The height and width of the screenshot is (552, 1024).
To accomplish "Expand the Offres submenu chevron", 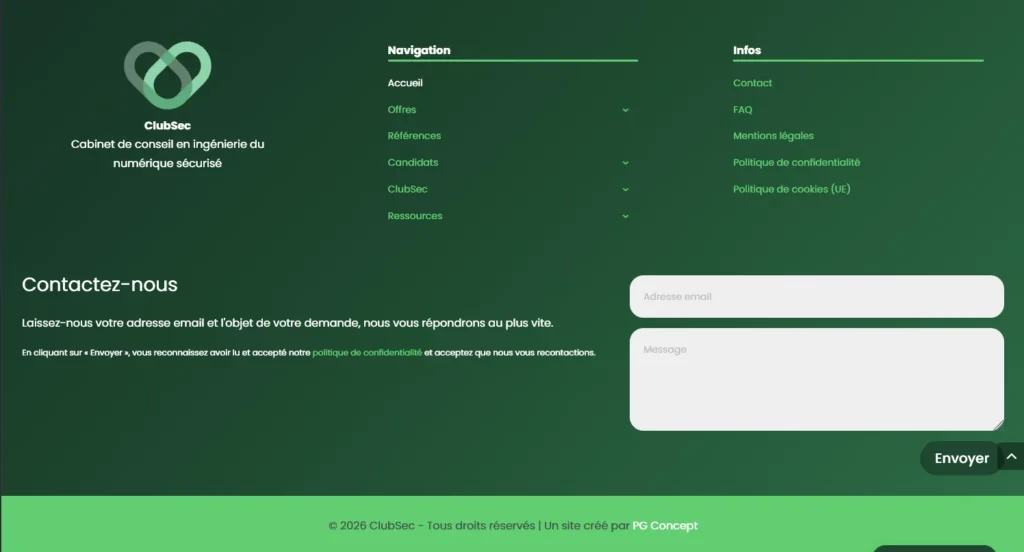I will (x=625, y=110).
